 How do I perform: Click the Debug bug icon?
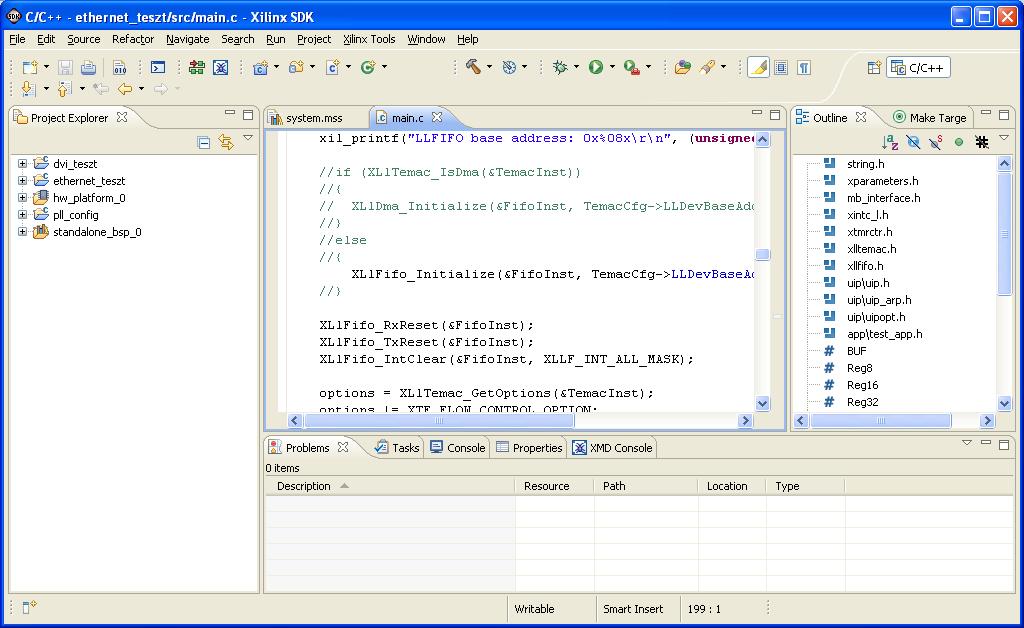tap(560, 67)
